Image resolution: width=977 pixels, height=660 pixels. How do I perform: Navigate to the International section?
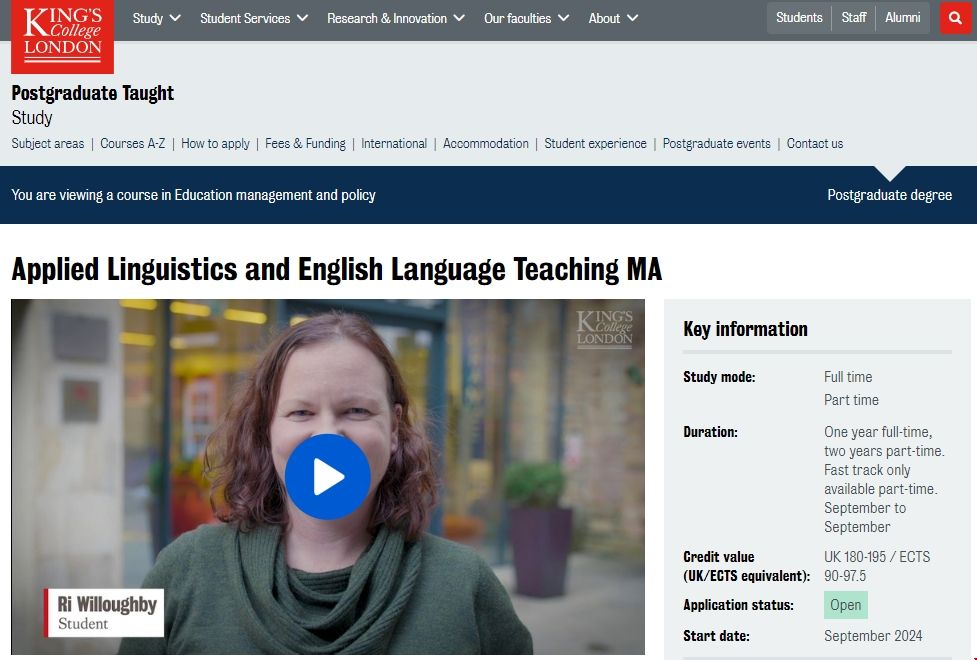[394, 144]
